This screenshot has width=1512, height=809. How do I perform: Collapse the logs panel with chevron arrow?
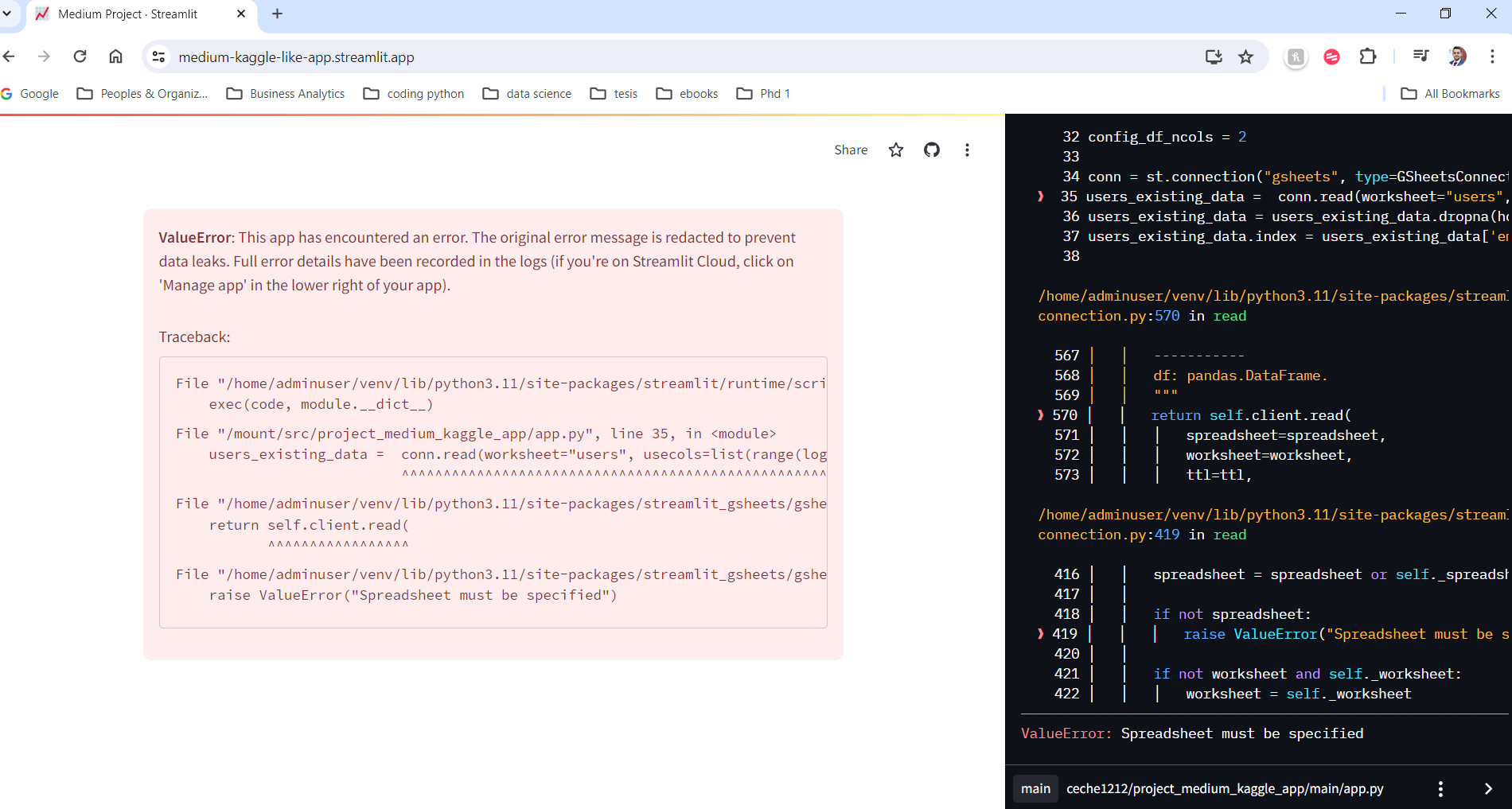point(1488,788)
